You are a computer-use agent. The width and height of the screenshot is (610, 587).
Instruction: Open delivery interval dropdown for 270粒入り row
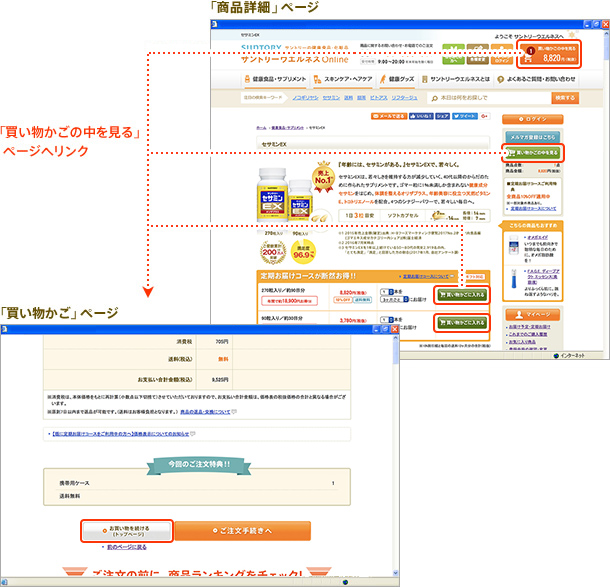(394, 299)
